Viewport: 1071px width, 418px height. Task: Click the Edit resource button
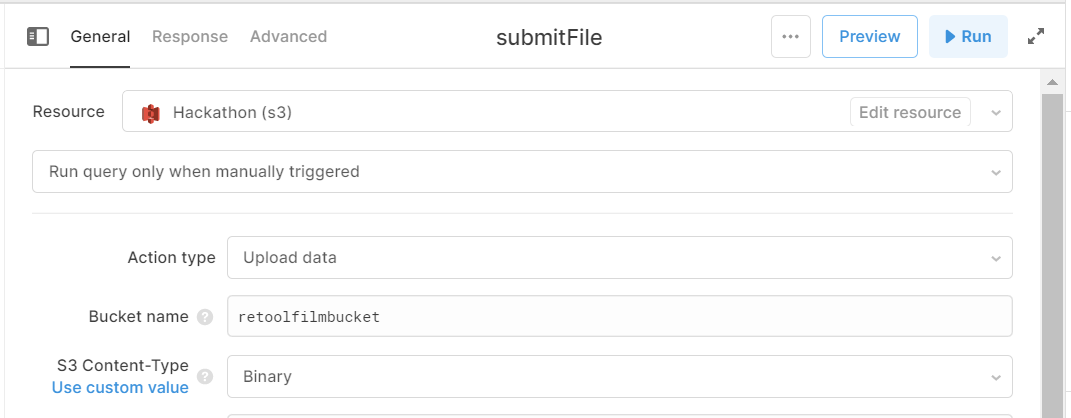910,113
